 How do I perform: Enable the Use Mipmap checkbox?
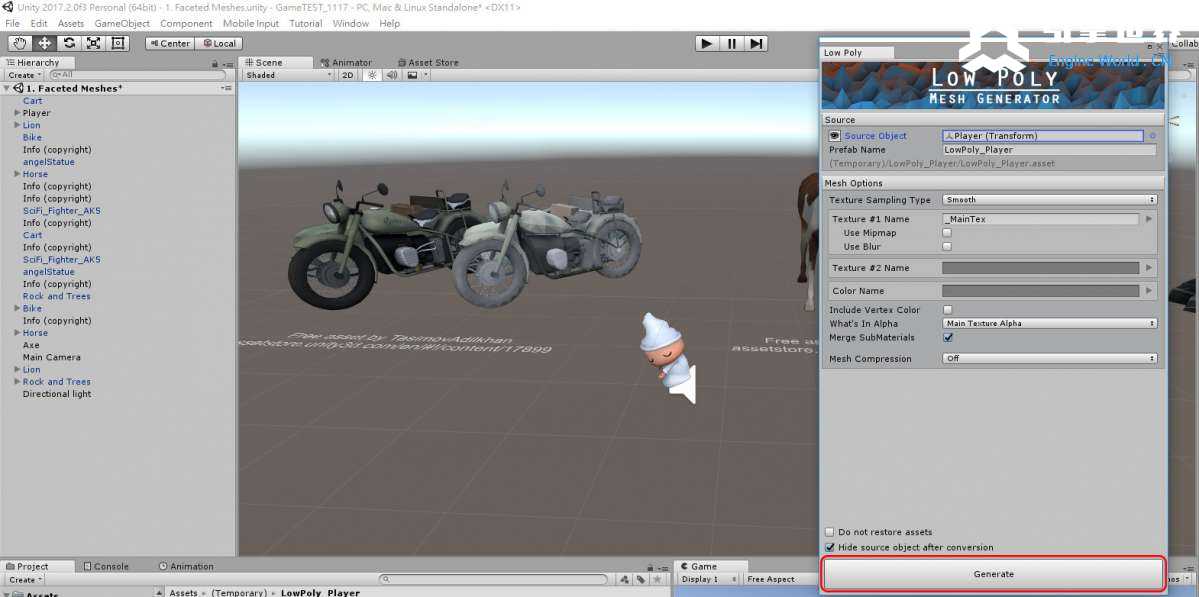pos(947,233)
